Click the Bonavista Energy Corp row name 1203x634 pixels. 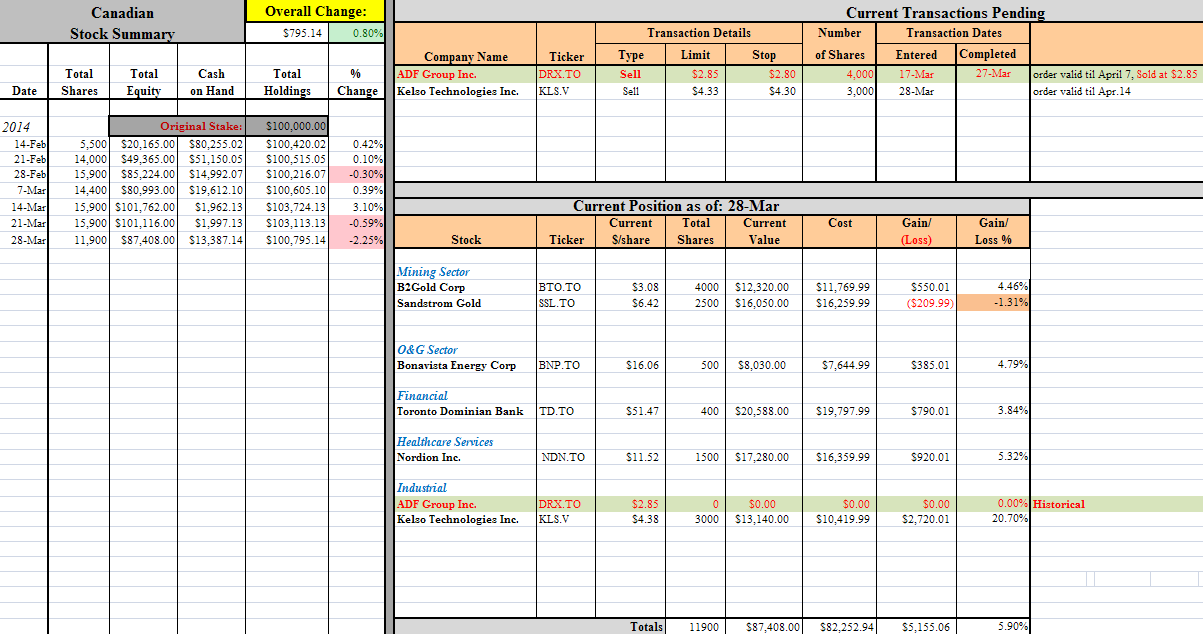point(457,365)
